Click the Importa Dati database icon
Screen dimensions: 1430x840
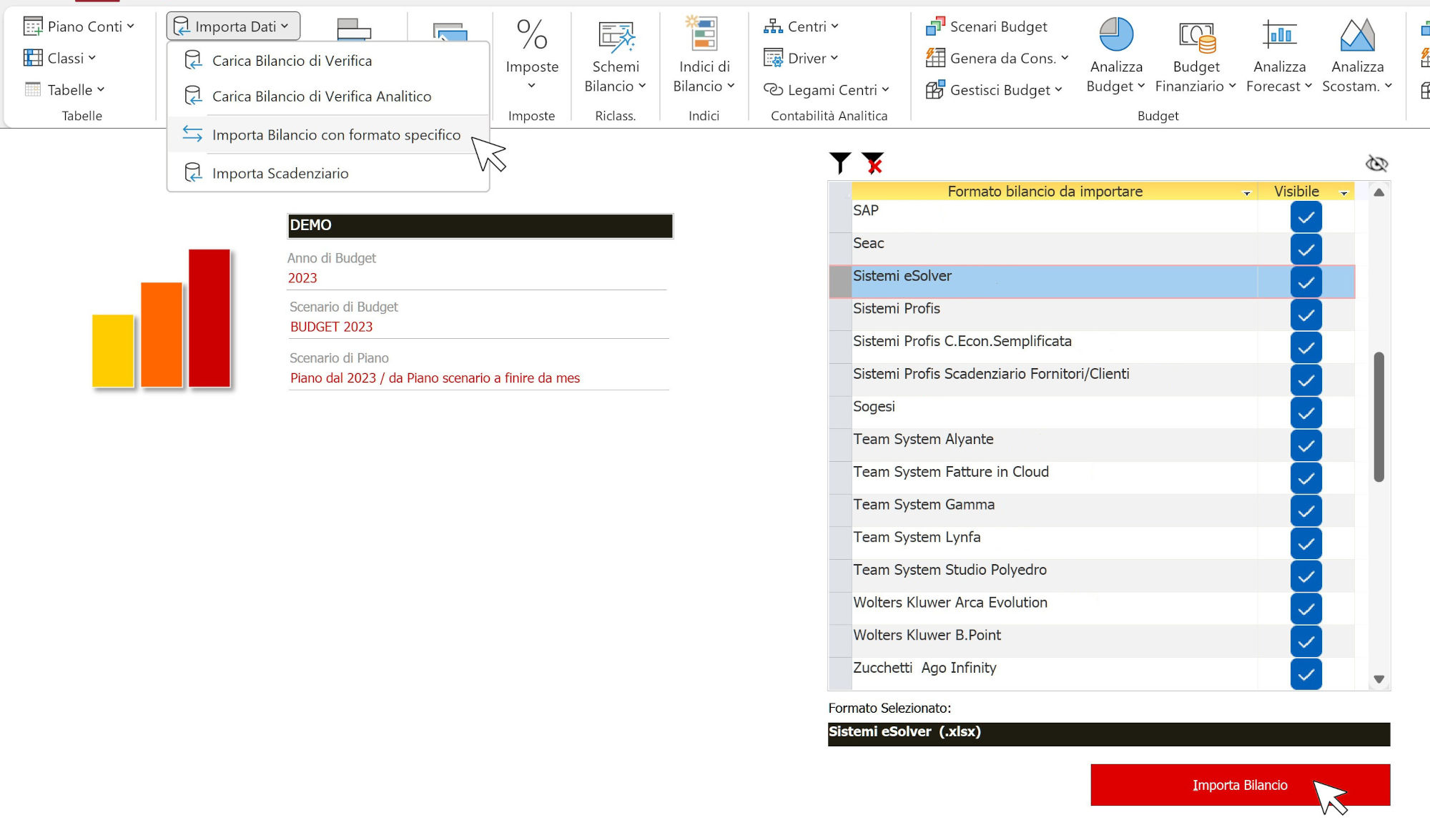[x=182, y=26]
